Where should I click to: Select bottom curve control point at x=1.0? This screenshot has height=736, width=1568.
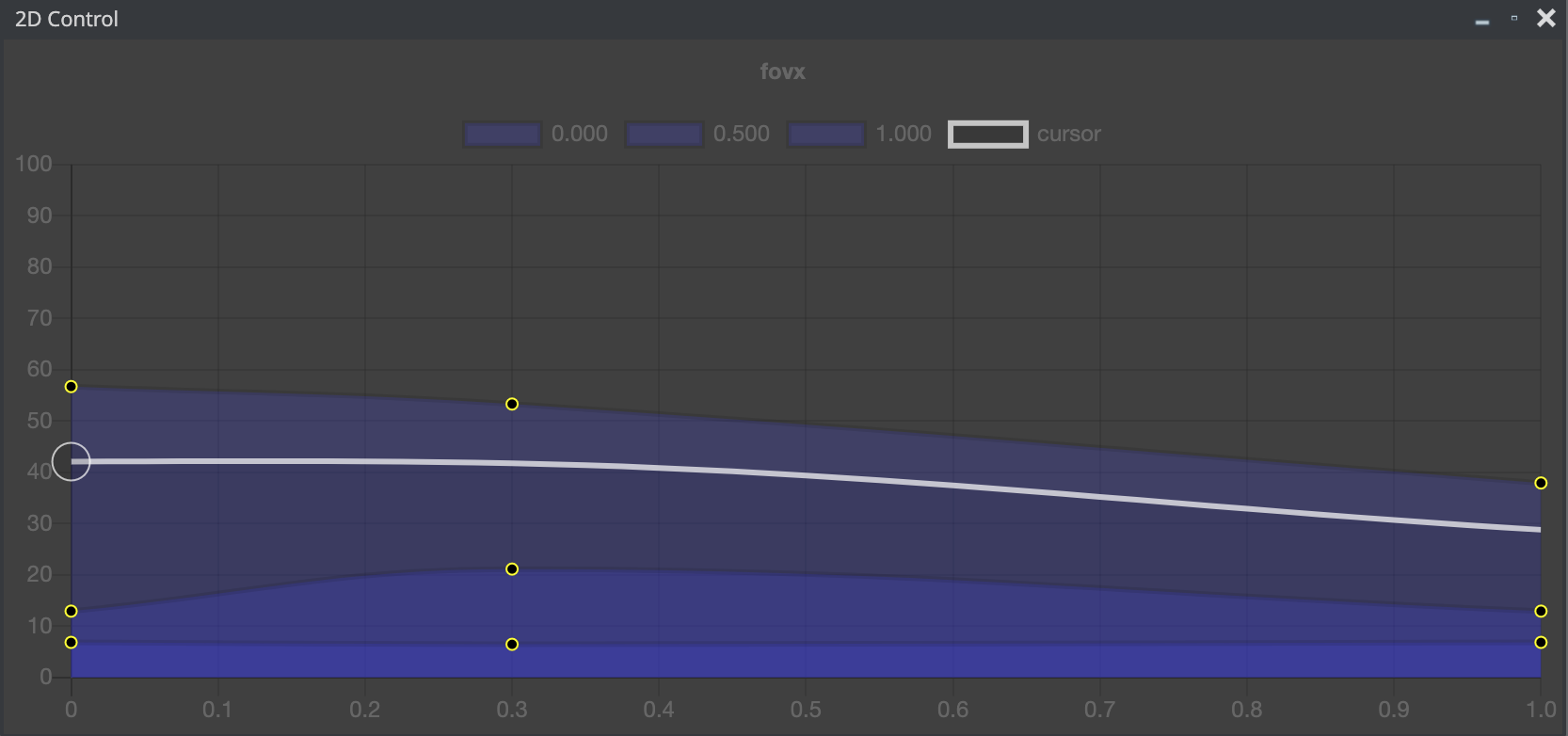(1541, 642)
